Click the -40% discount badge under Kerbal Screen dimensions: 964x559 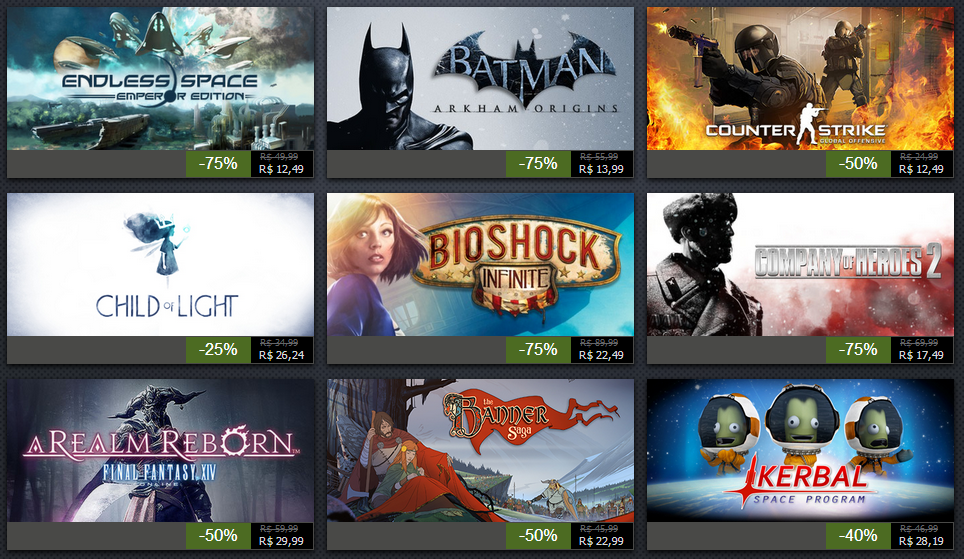(858, 536)
